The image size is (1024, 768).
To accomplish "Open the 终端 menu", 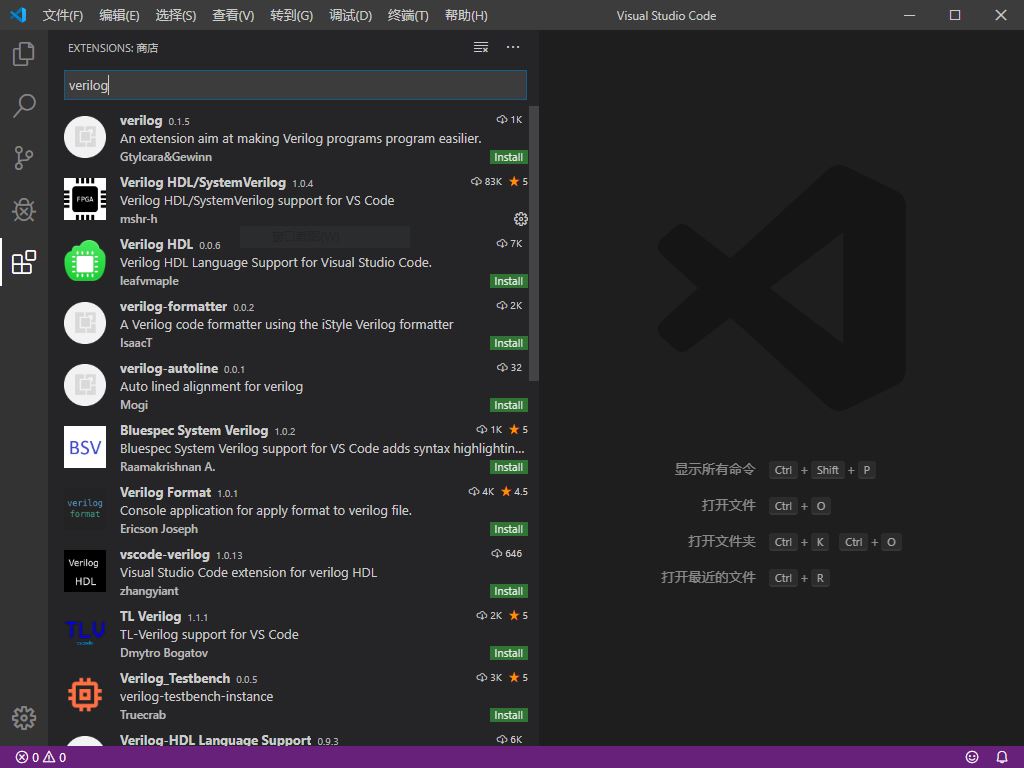I will (407, 15).
